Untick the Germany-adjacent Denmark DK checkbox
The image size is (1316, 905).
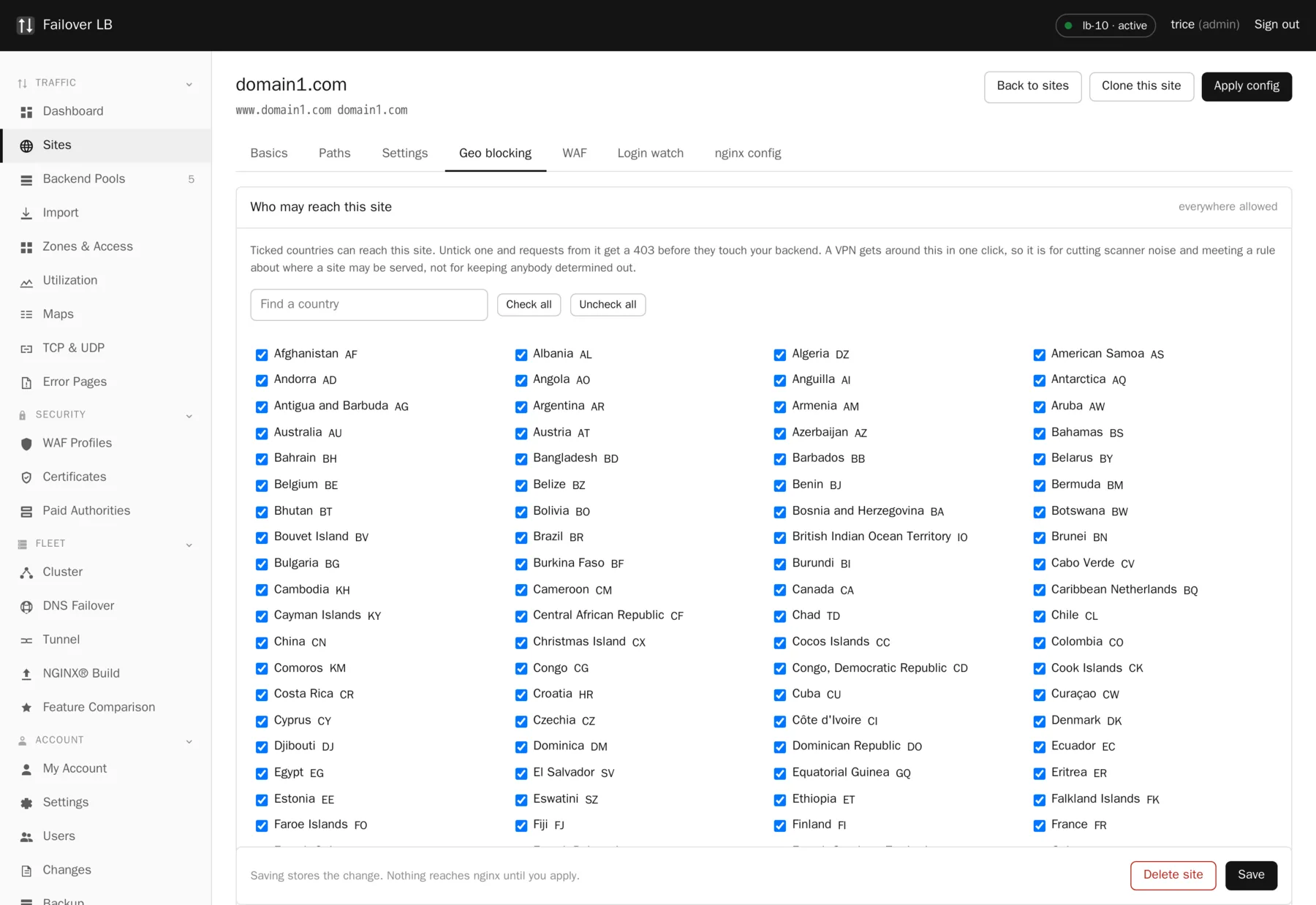click(1039, 722)
